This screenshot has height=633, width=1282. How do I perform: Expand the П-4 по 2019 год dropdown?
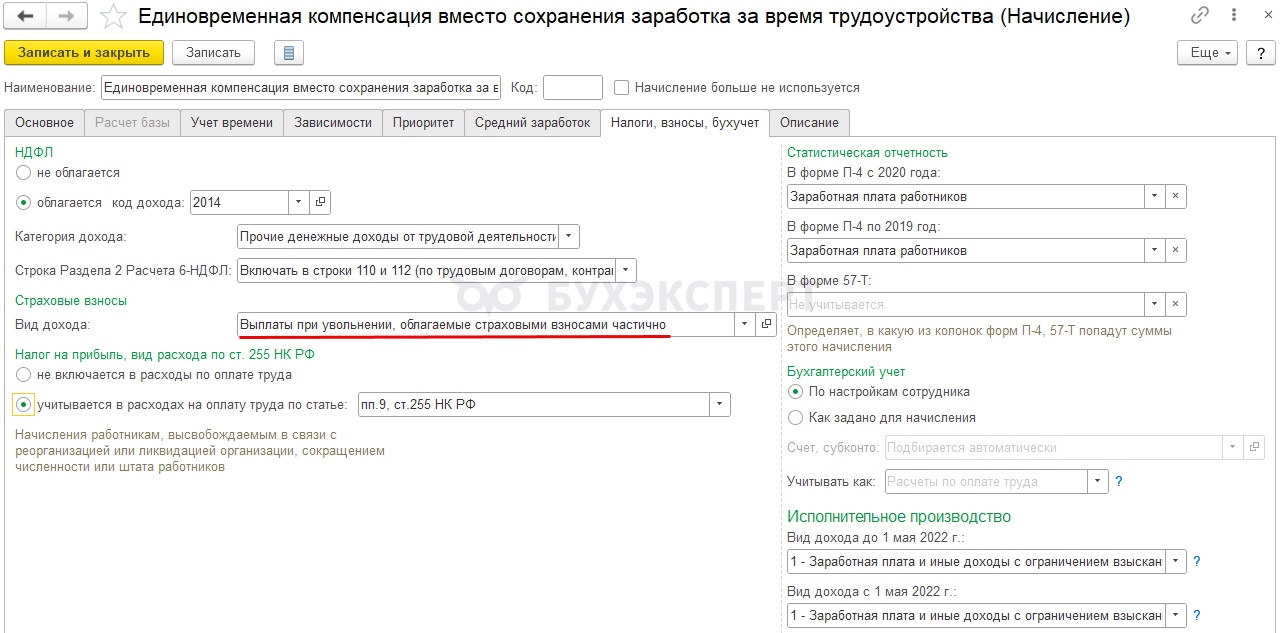coord(1155,250)
